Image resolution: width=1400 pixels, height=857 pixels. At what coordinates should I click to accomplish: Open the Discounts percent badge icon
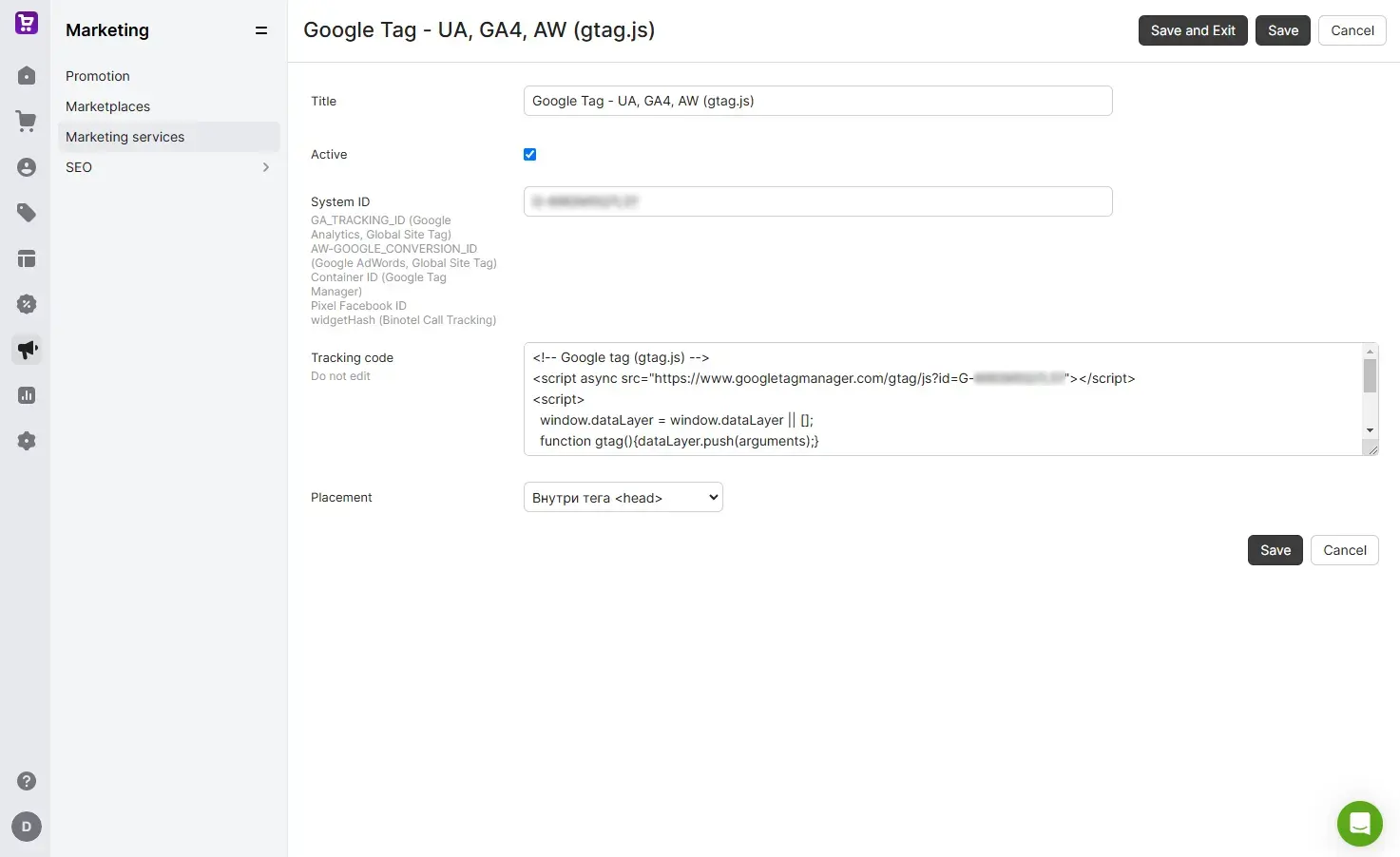click(27, 304)
